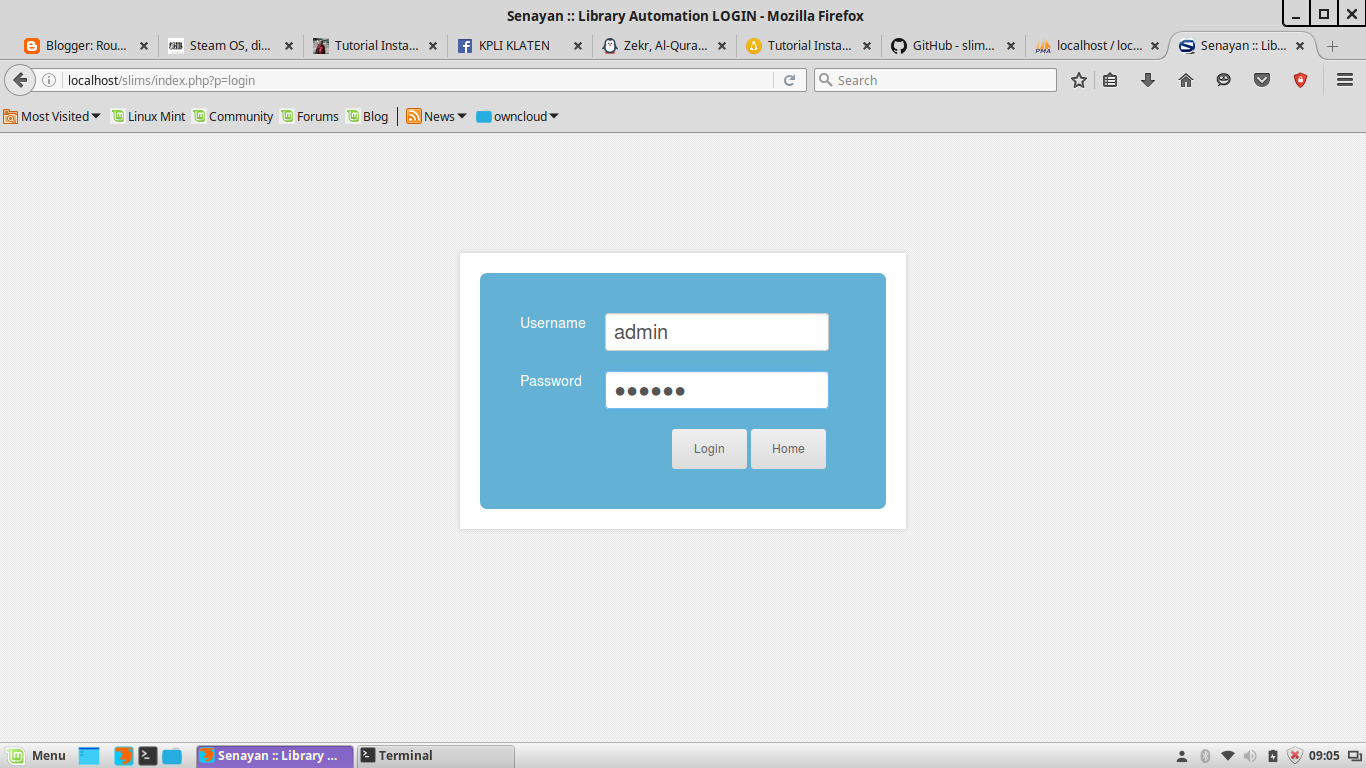Switch to the localhost phpMyAdmin tab

tap(1096, 45)
